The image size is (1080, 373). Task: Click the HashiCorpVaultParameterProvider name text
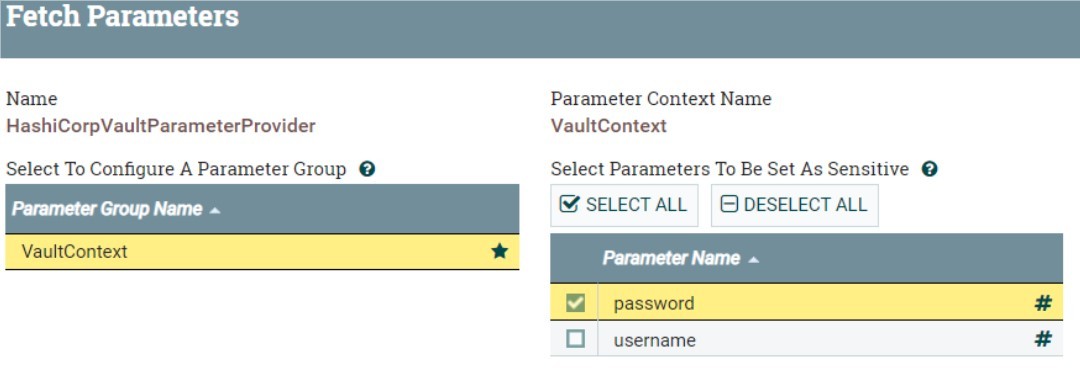click(x=160, y=126)
